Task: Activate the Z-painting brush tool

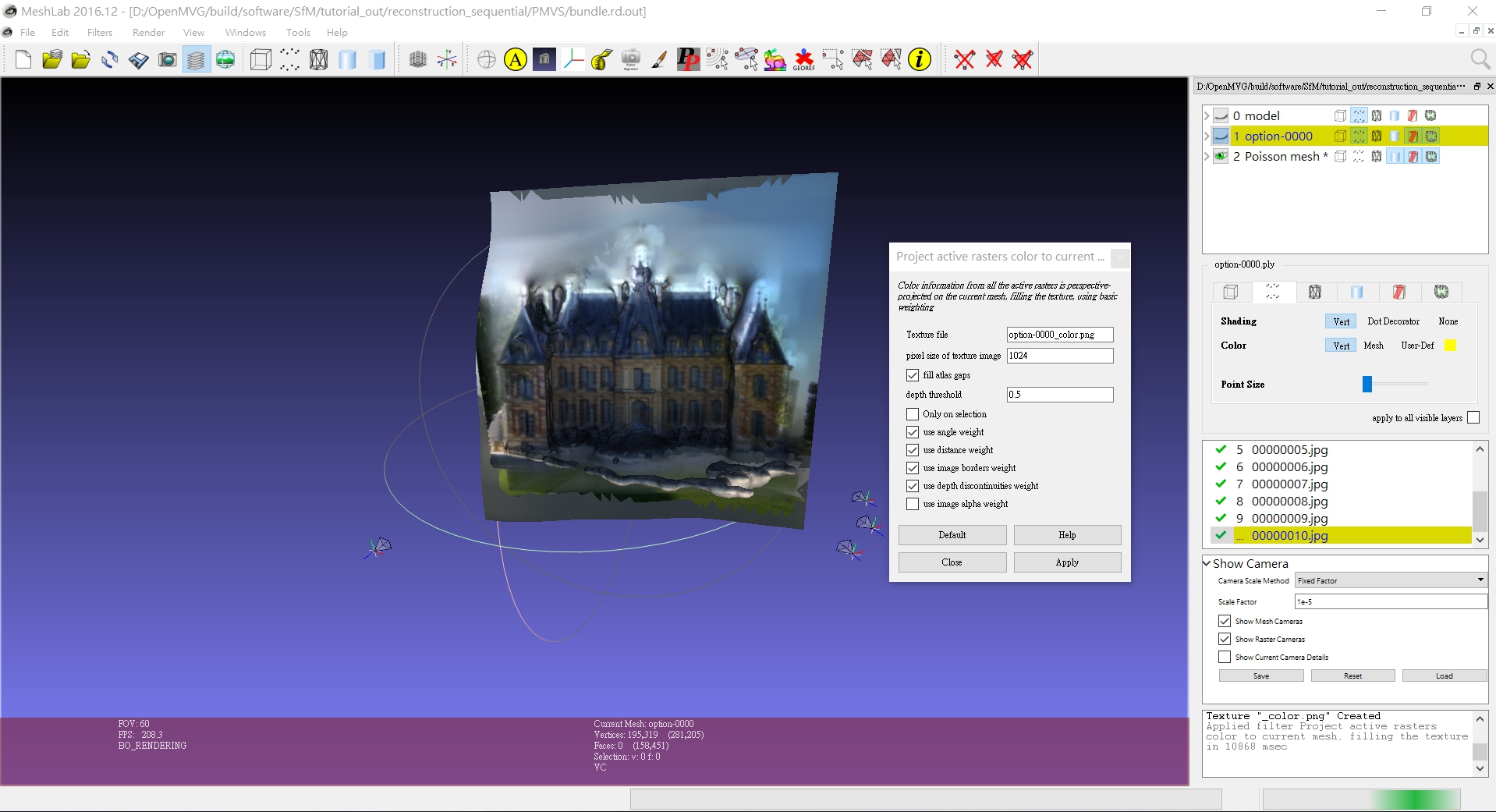Action: 658,59
